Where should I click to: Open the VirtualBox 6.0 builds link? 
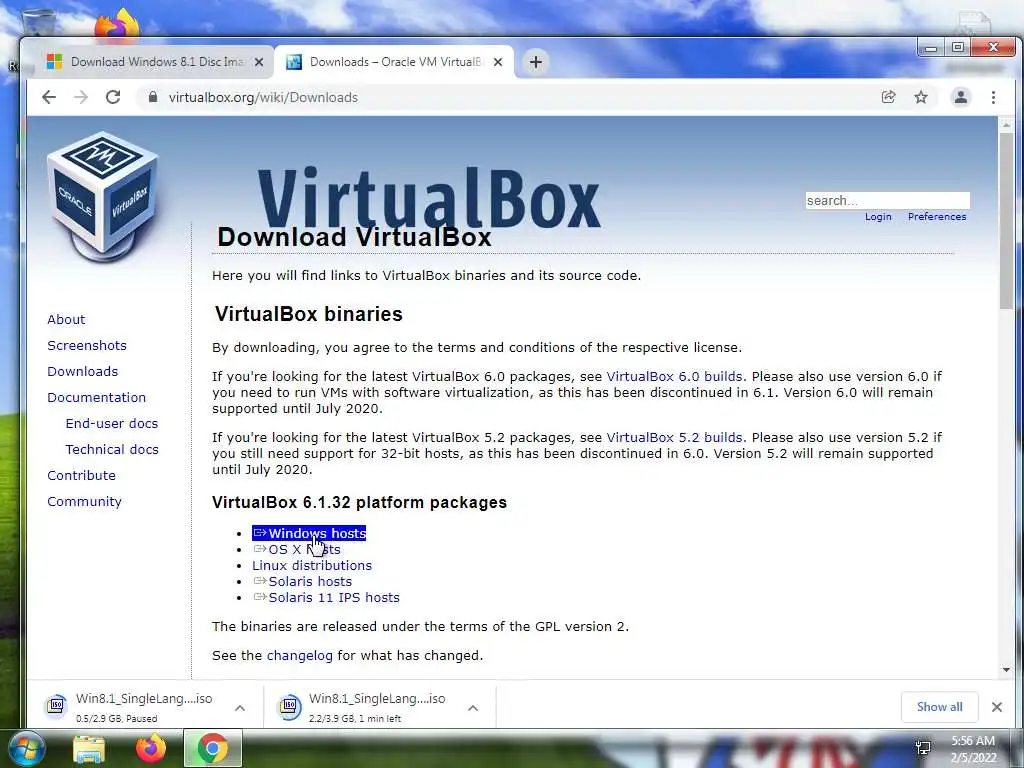[675, 376]
